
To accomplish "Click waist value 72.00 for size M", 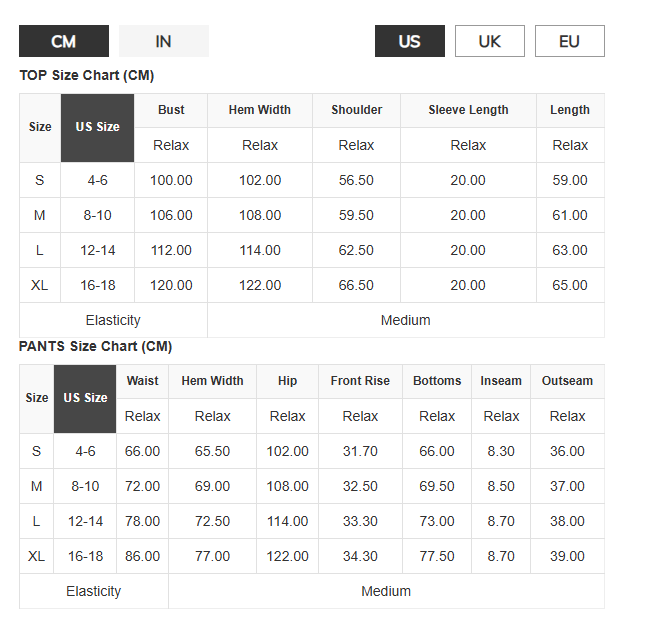I will [x=142, y=486].
